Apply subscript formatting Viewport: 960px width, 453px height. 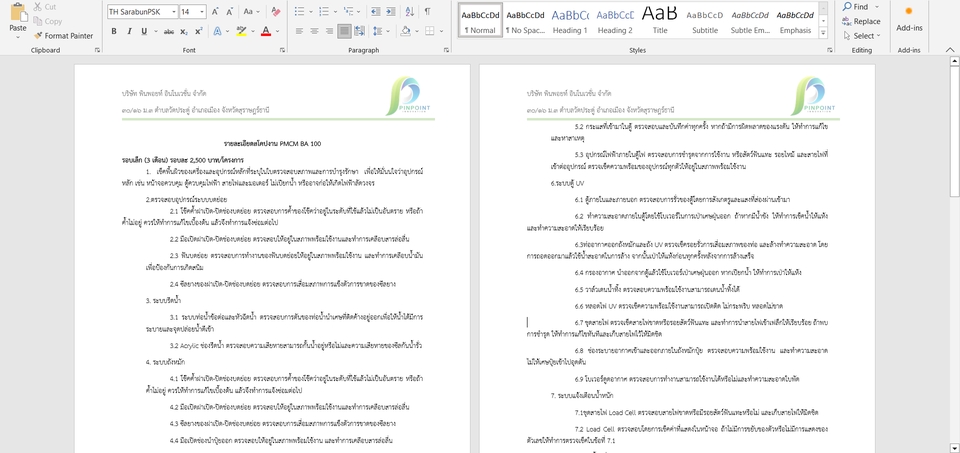pyautogui.click(x=184, y=31)
